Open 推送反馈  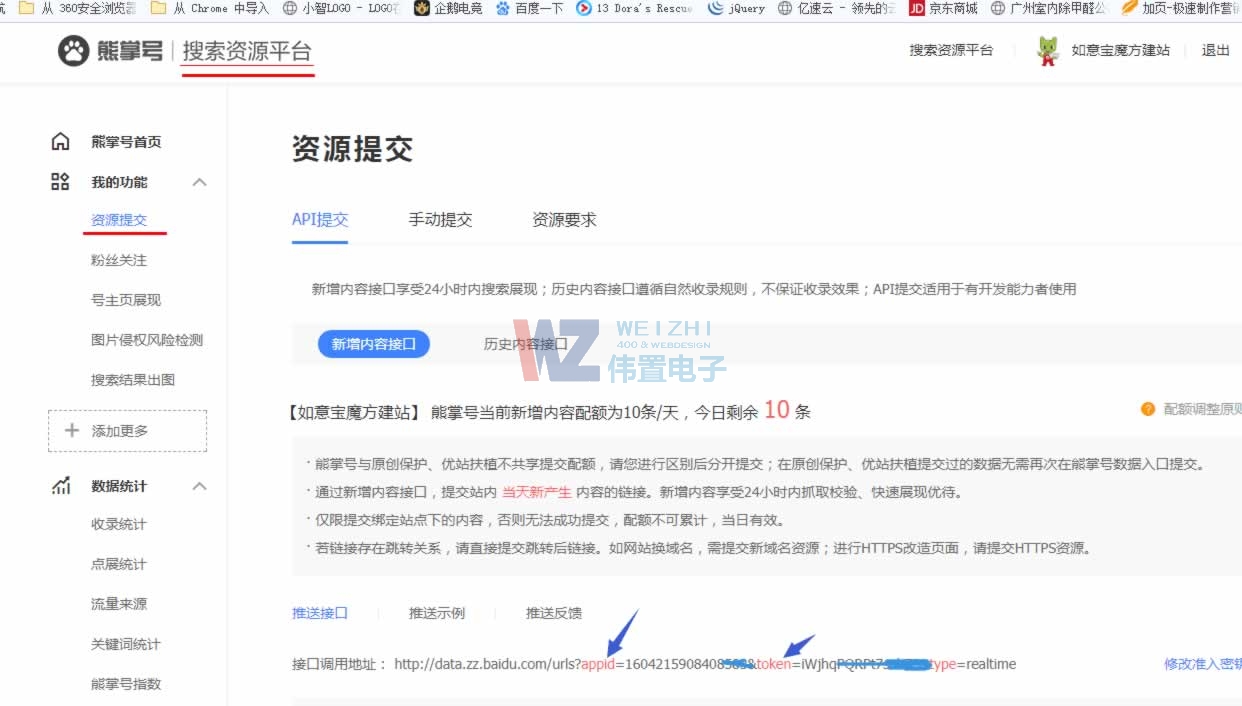coord(552,613)
